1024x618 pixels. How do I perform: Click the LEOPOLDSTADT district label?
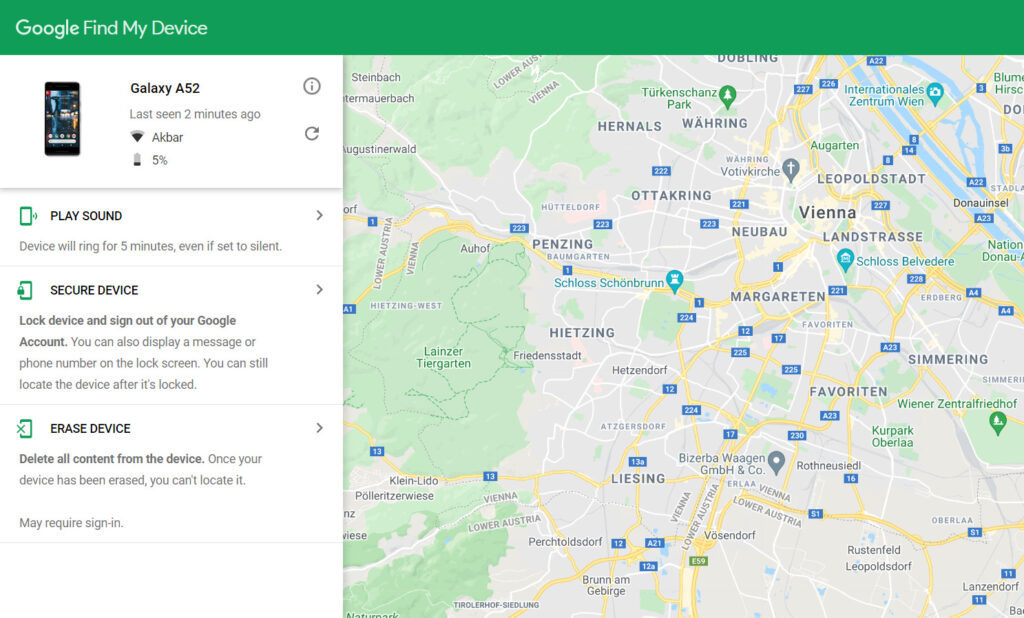point(871,179)
